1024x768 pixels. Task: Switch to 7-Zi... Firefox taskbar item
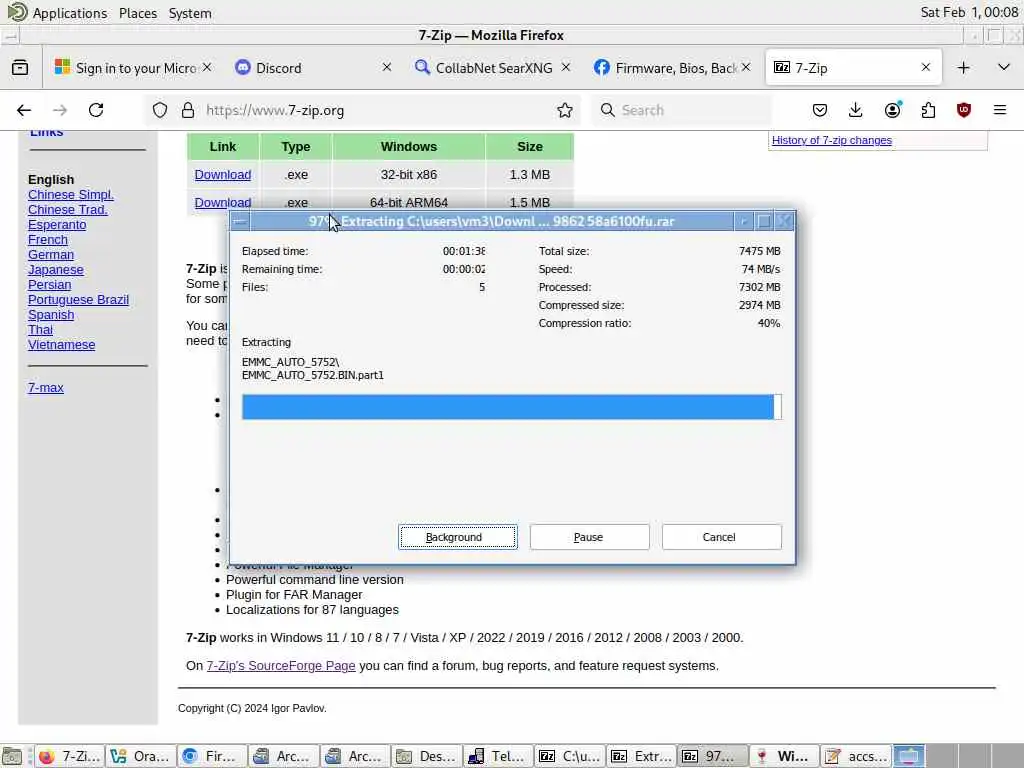[69, 756]
